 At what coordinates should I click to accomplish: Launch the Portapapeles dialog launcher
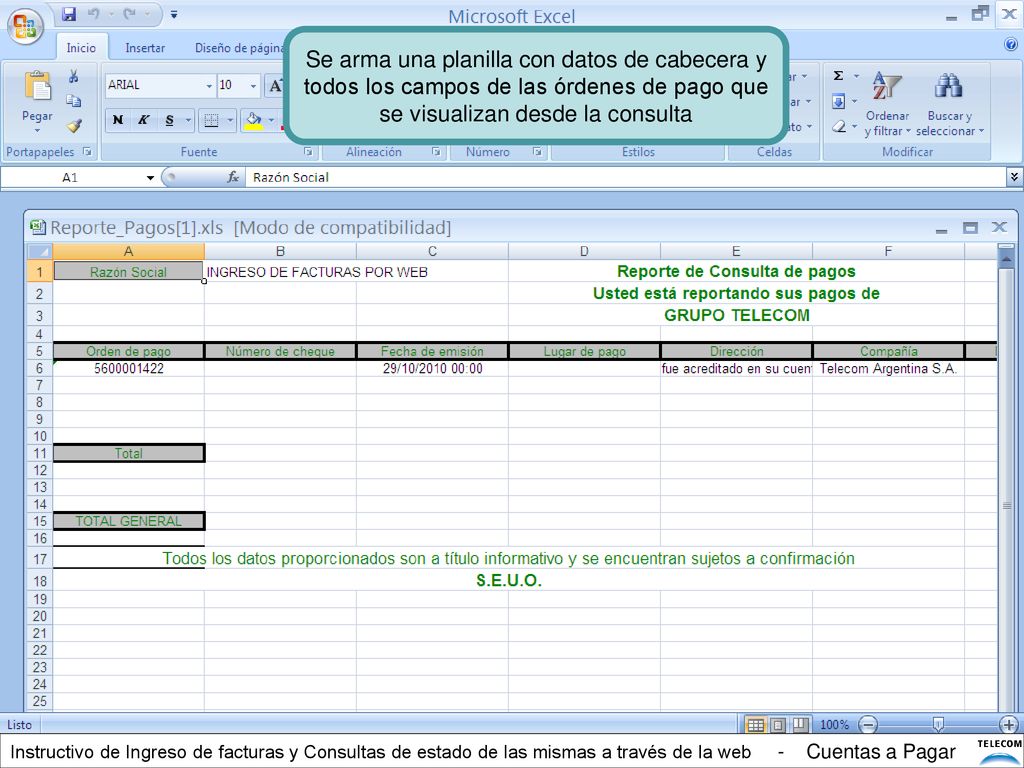88,152
